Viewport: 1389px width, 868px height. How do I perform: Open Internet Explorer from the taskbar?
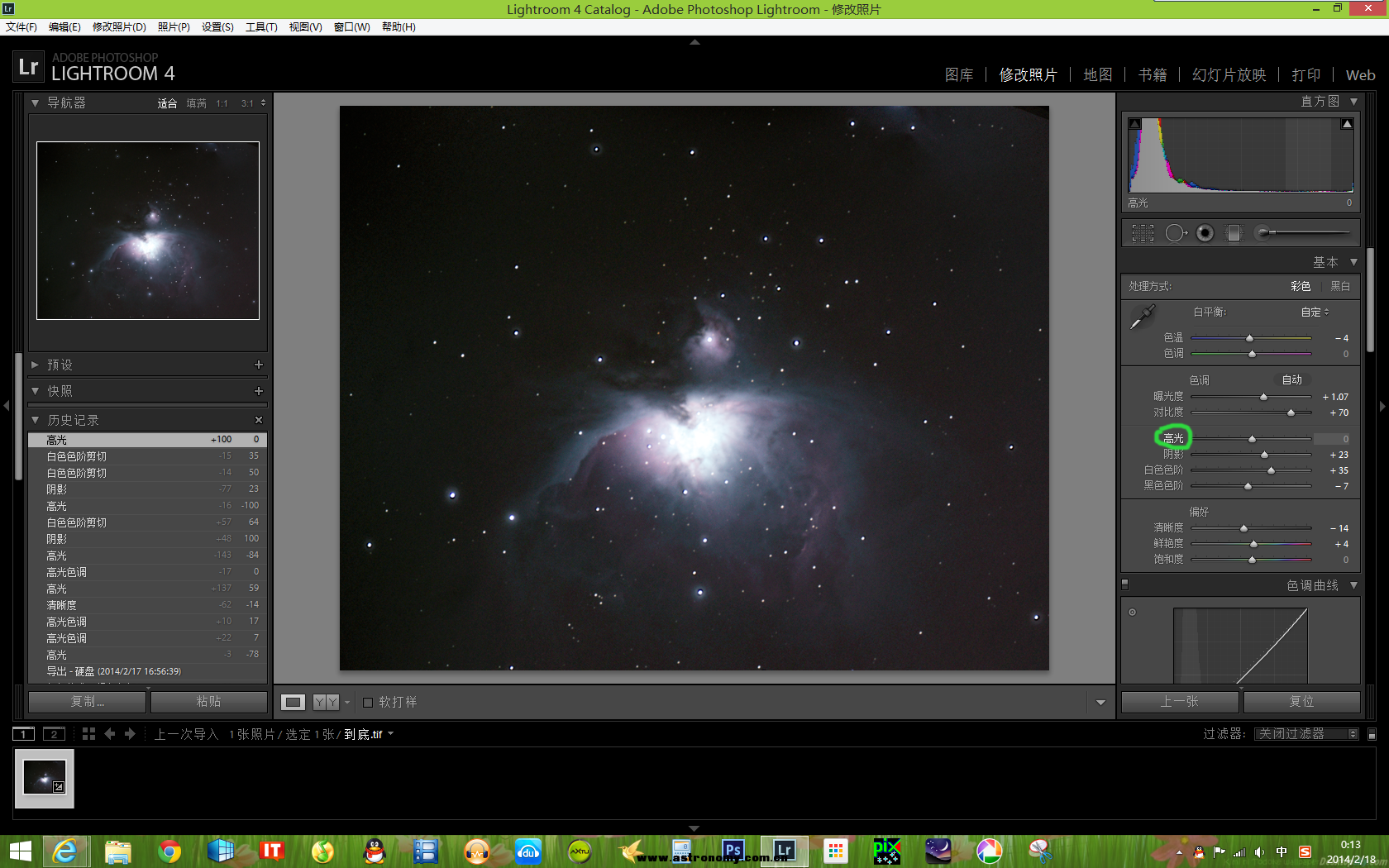pos(64,851)
